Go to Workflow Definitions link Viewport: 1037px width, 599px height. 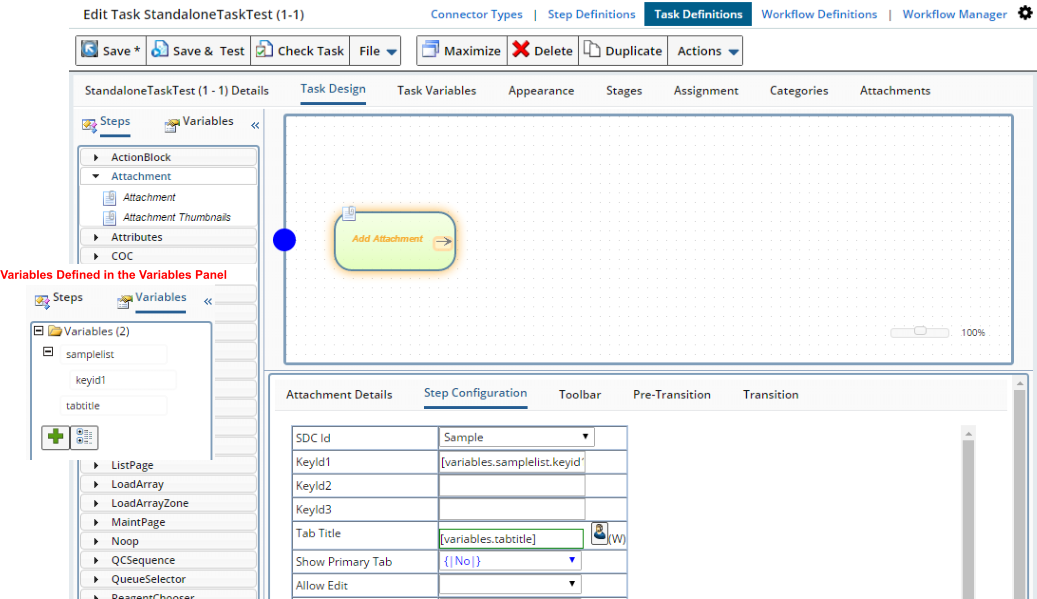[819, 15]
